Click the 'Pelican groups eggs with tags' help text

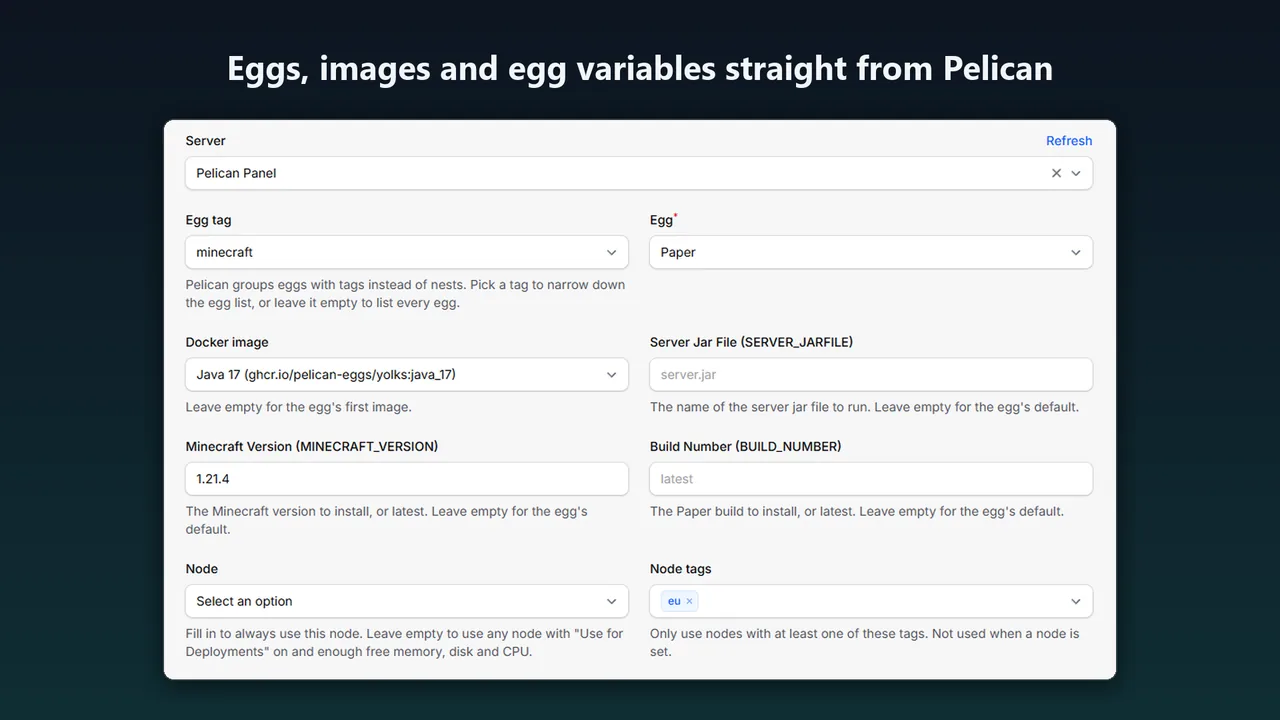[x=405, y=294]
